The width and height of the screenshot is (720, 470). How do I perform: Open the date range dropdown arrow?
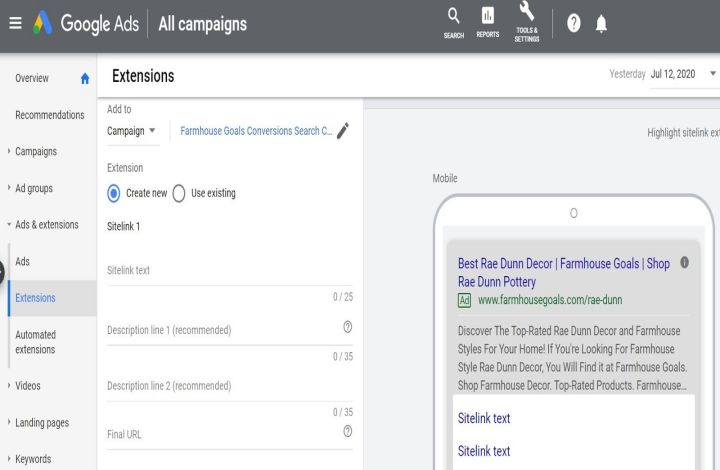point(713,73)
